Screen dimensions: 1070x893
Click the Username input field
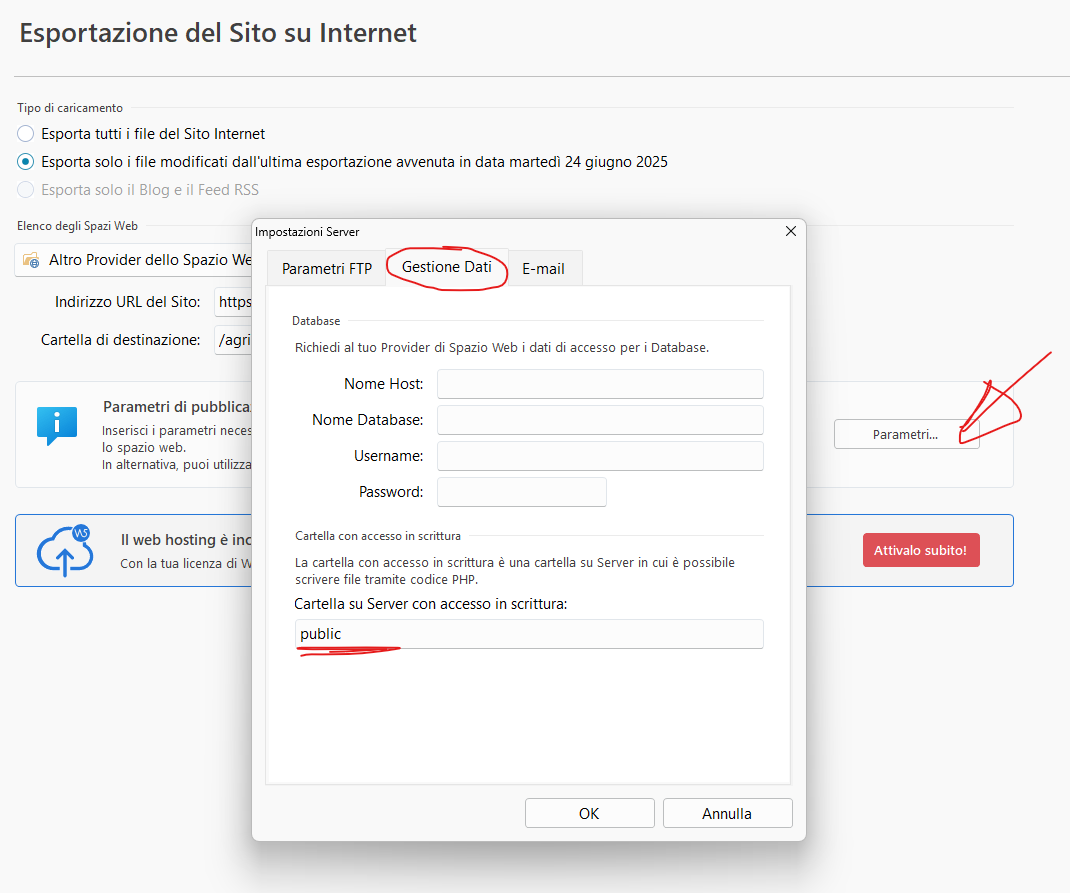600,456
